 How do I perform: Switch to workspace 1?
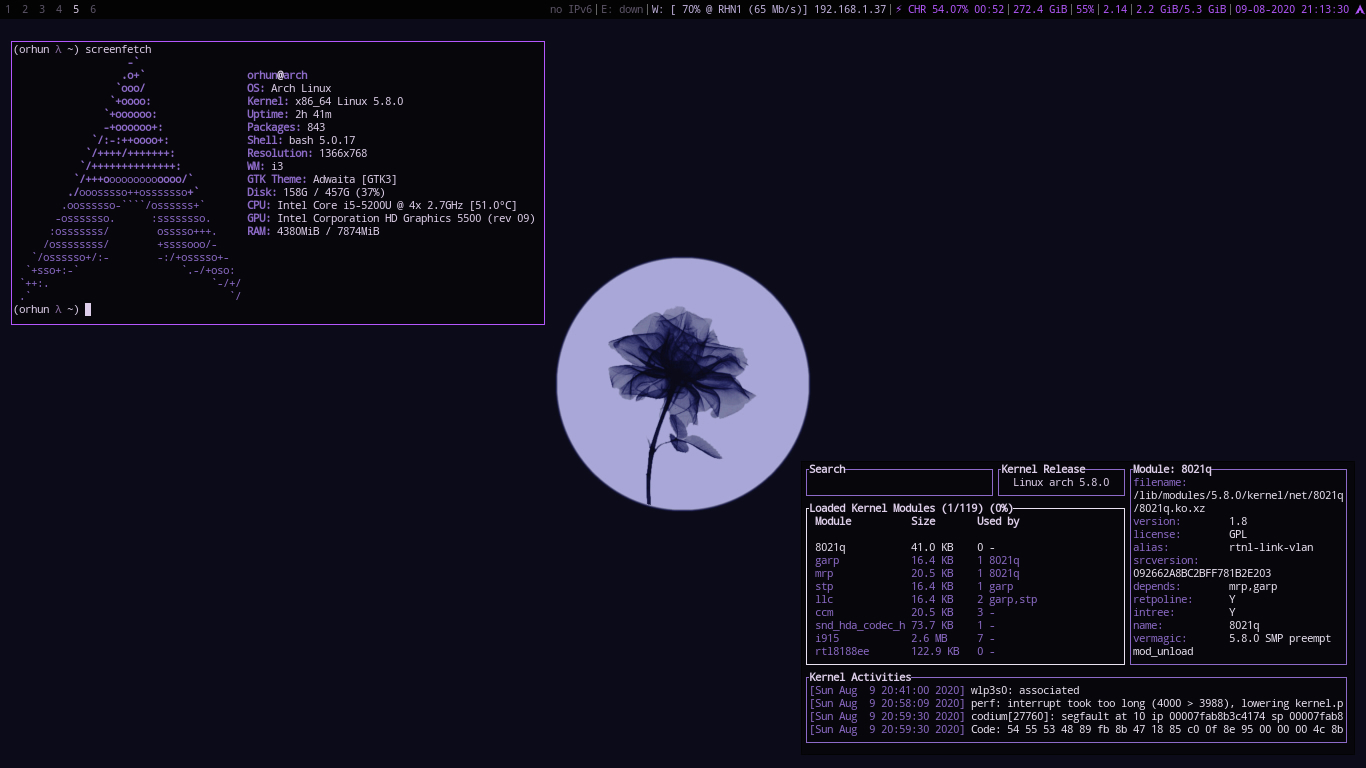[9, 9]
